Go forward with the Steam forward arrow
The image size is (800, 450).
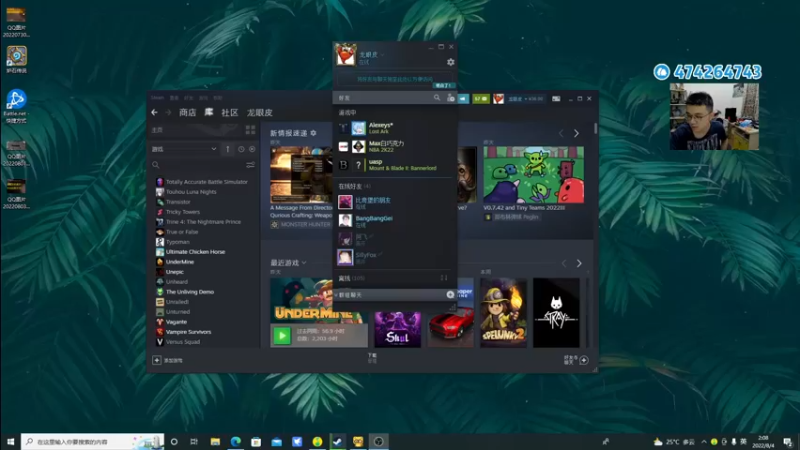pyautogui.click(x=168, y=112)
